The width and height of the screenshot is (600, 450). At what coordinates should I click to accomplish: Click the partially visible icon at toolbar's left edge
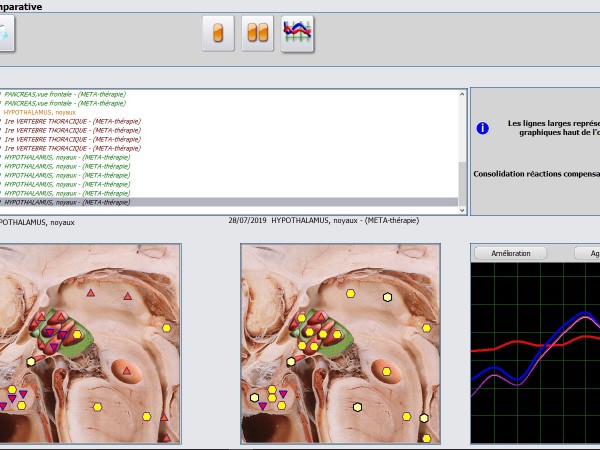[4, 34]
